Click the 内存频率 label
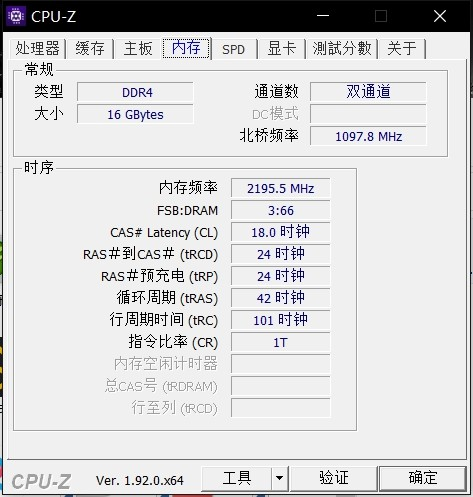 pyautogui.click(x=188, y=188)
